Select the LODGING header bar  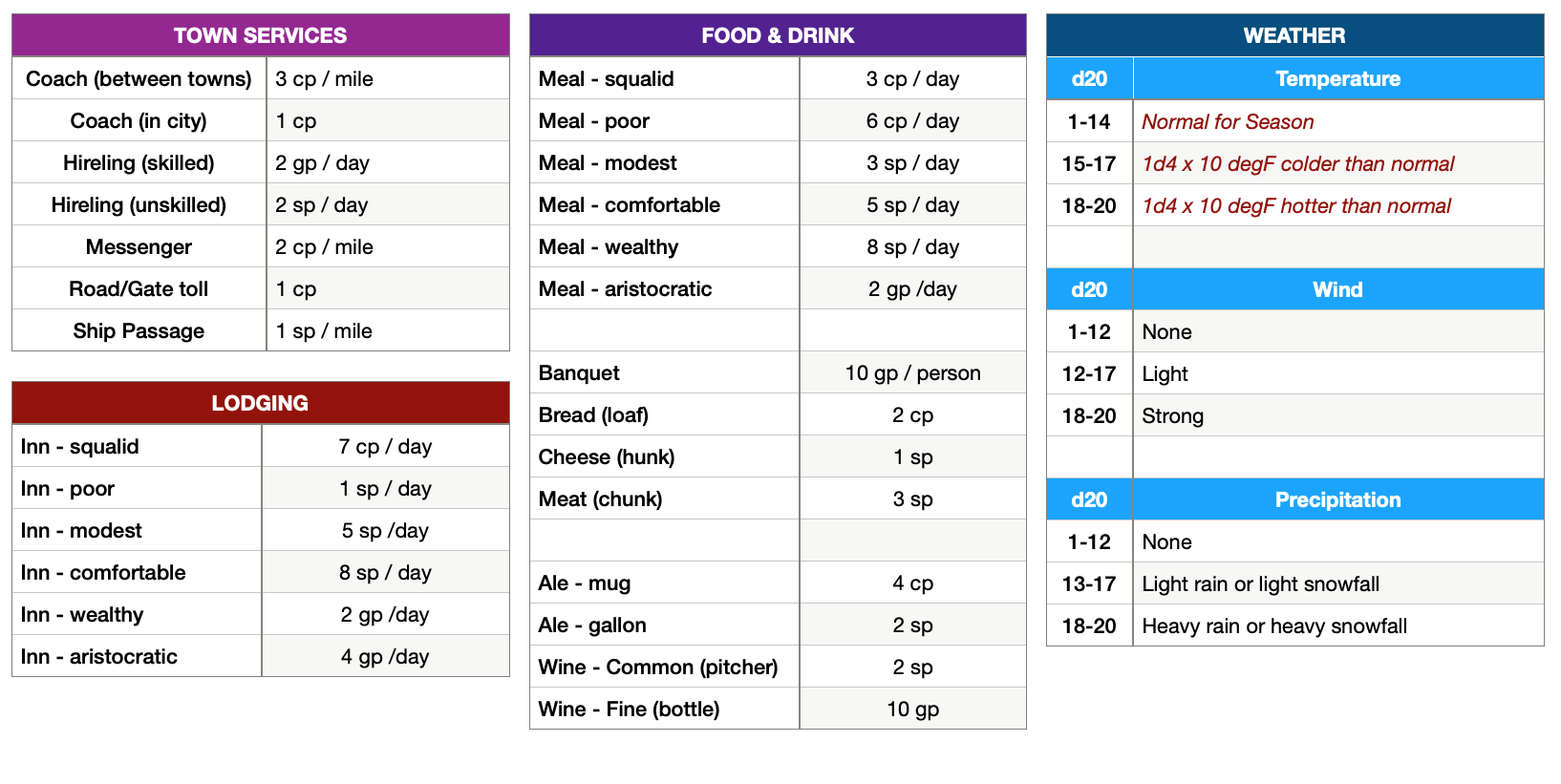260,403
